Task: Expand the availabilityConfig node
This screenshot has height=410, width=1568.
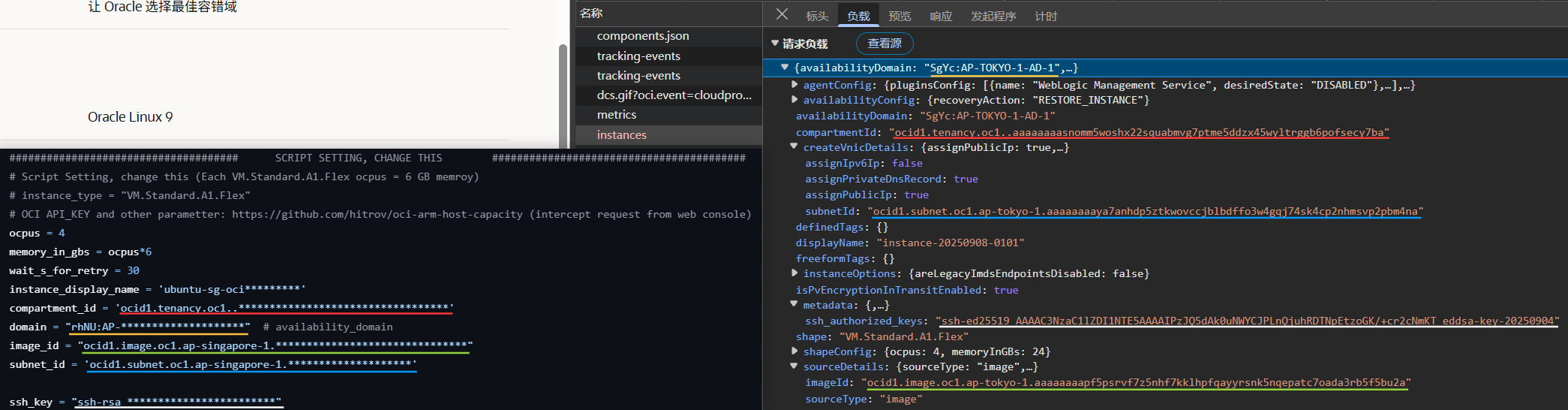Action: (795, 100)
